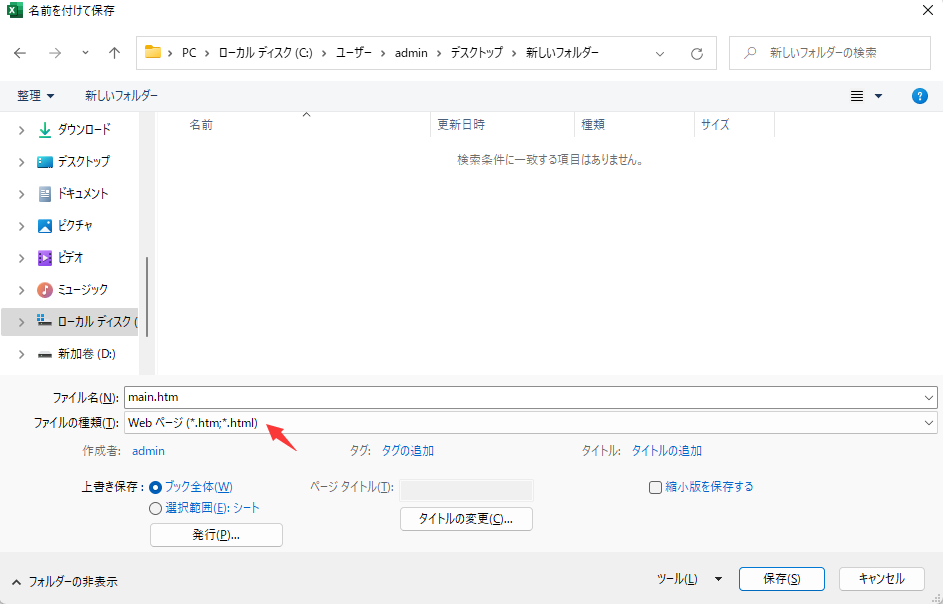The height and width of the screenshot is (604, 943).
Task: Click the Excel icon in the title bar
Action: click(14, 11)
